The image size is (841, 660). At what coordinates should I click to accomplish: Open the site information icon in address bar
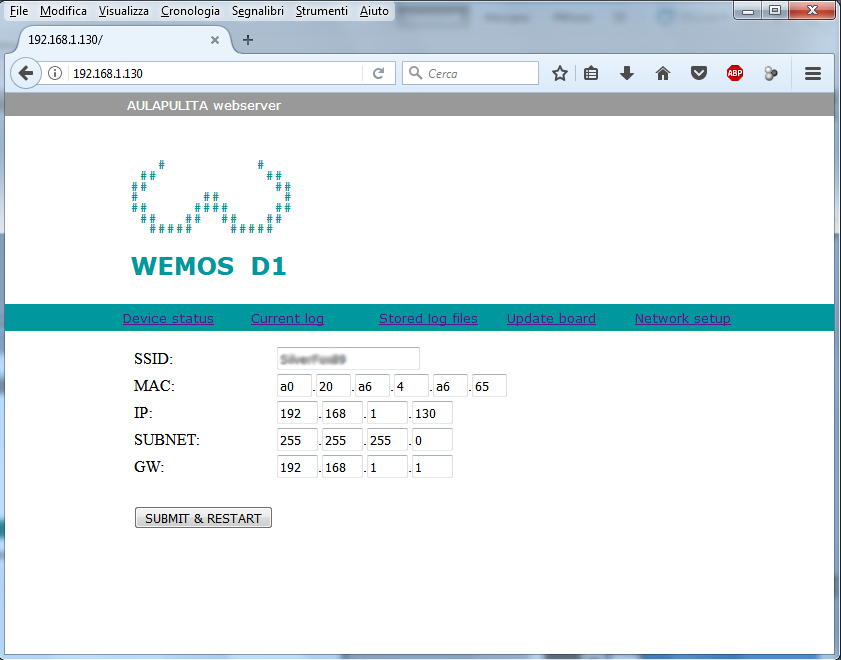pyautogui.click(x=55, y=73)
